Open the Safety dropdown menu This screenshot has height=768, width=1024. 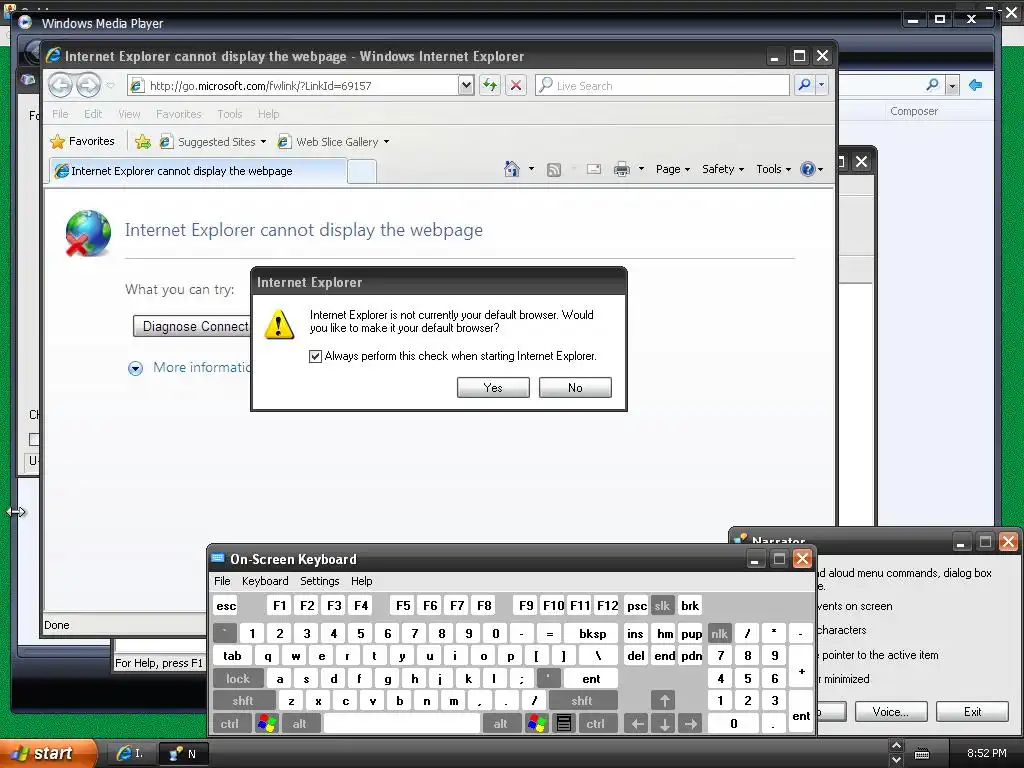click(723, 169)
